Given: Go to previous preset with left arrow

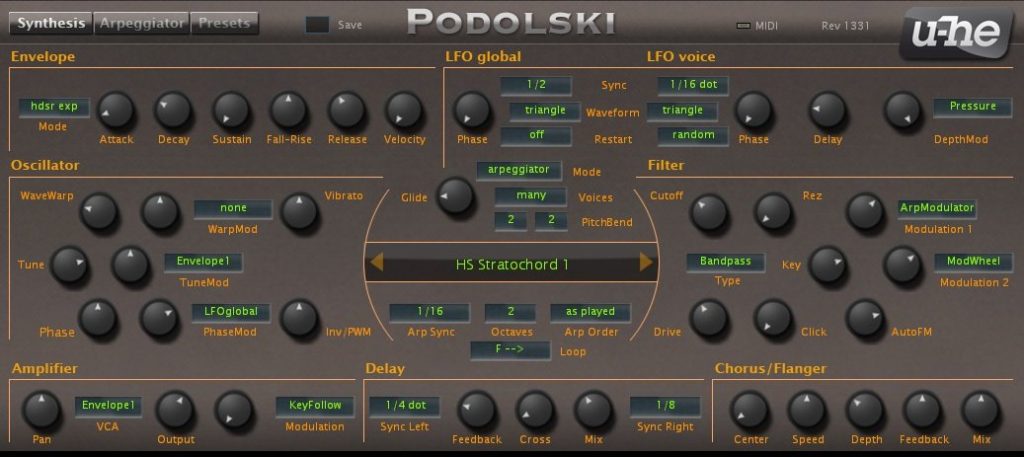Looking at the screenshot, I should click(x=376, y=263).
